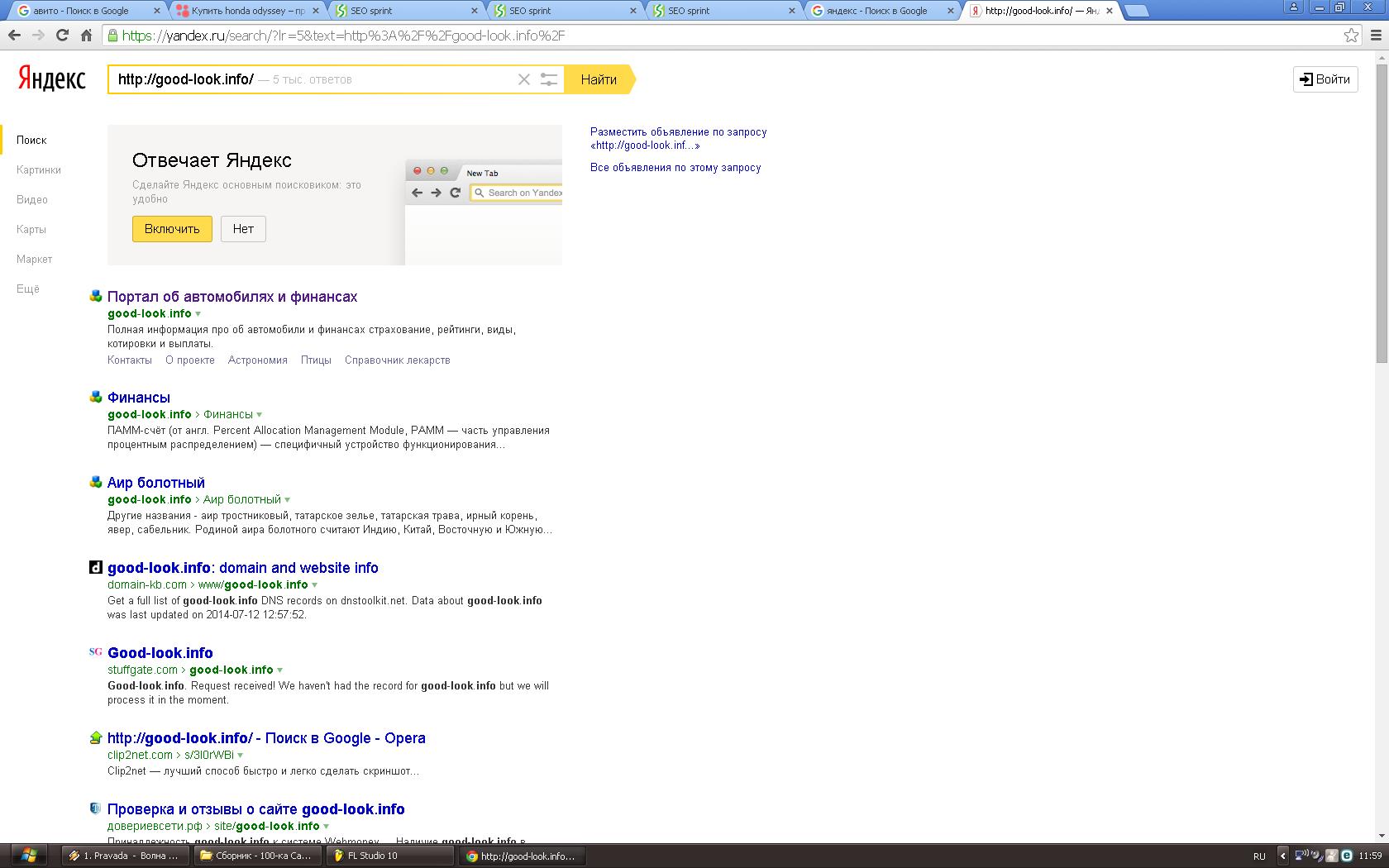Select Маркет in the Yandex sidebar
Viewport: 1389px width, 868px height.
tap(35, 259)
